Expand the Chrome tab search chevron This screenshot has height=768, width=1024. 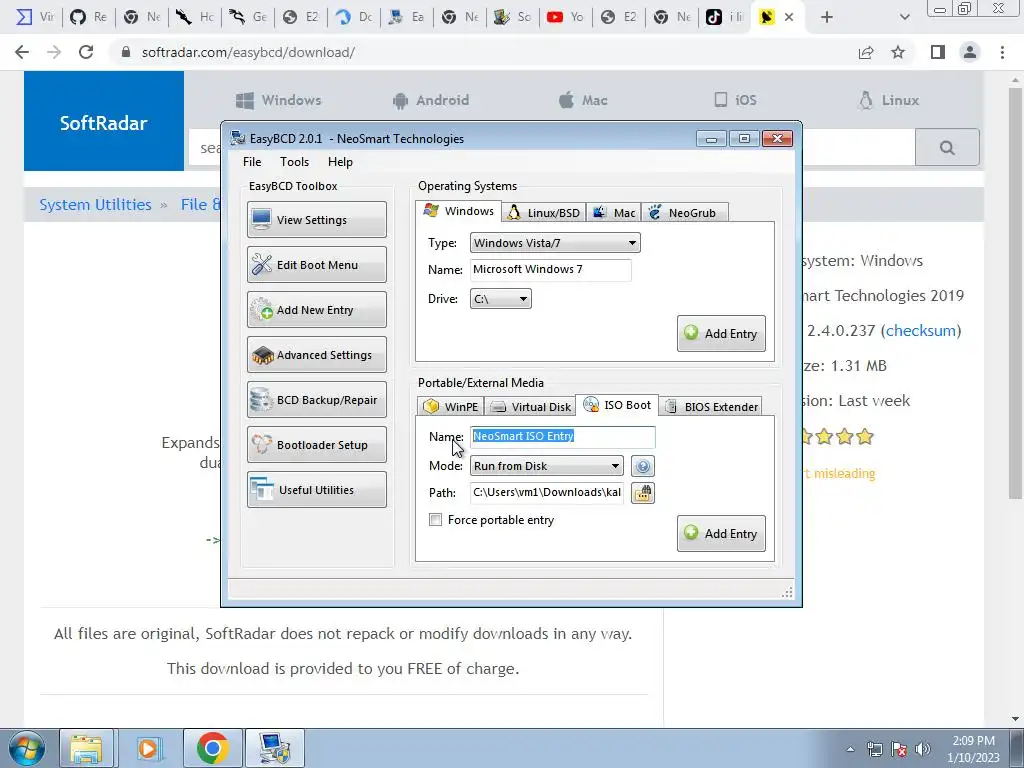coord(904,17)
